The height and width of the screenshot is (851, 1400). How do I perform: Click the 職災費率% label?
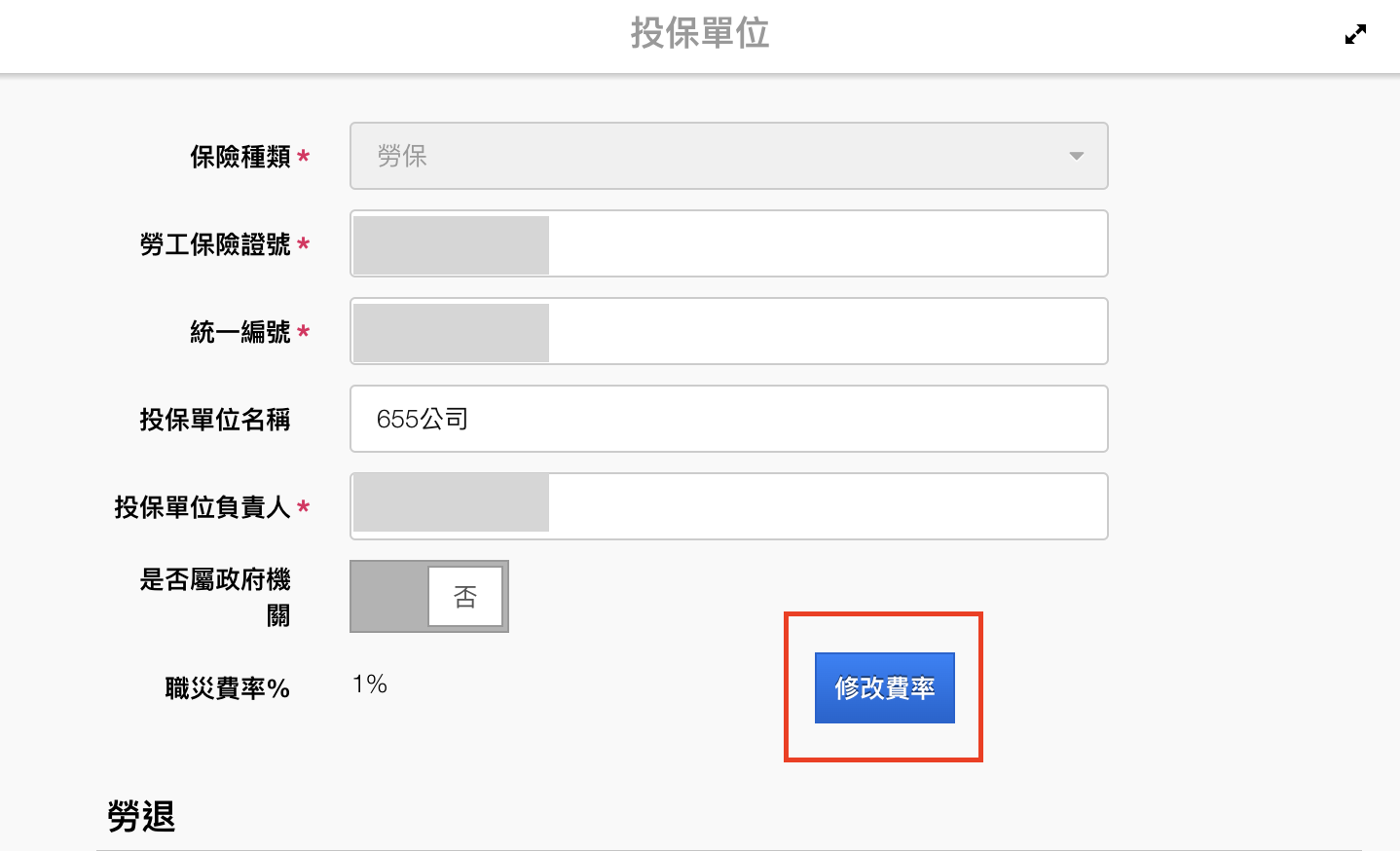228,689
